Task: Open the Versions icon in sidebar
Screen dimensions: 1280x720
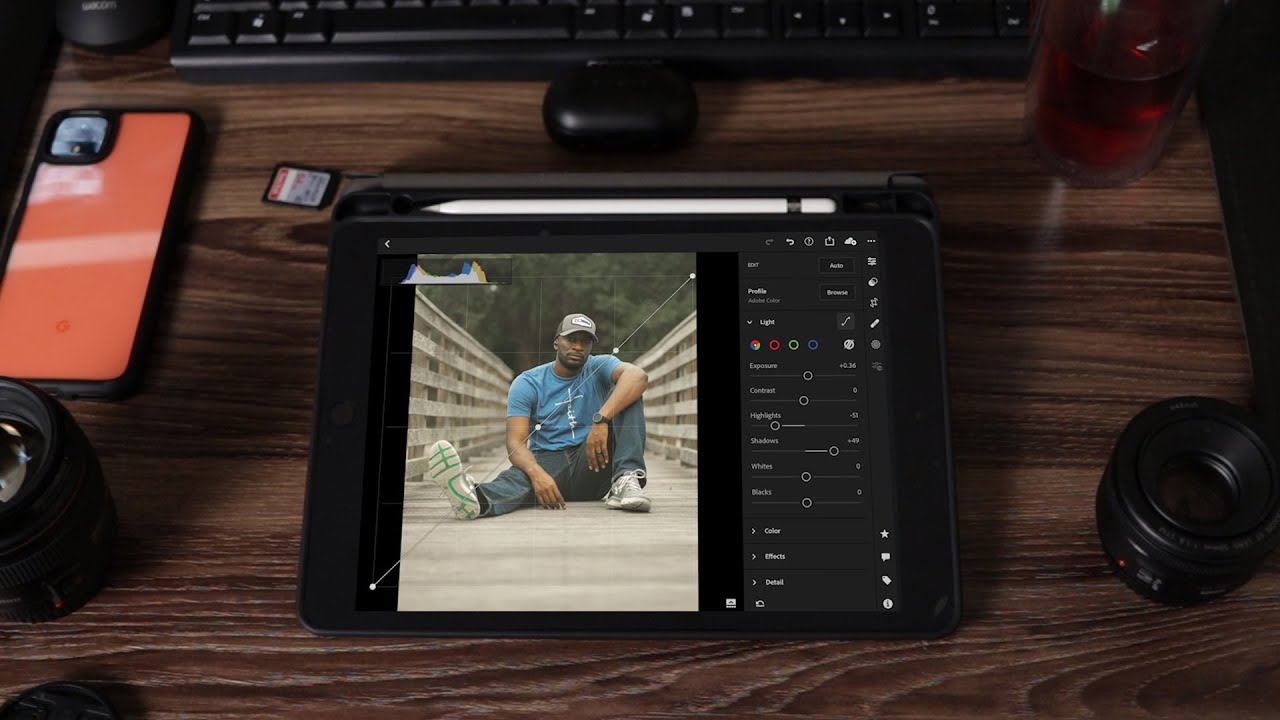Action: click(x=877, y=366)
